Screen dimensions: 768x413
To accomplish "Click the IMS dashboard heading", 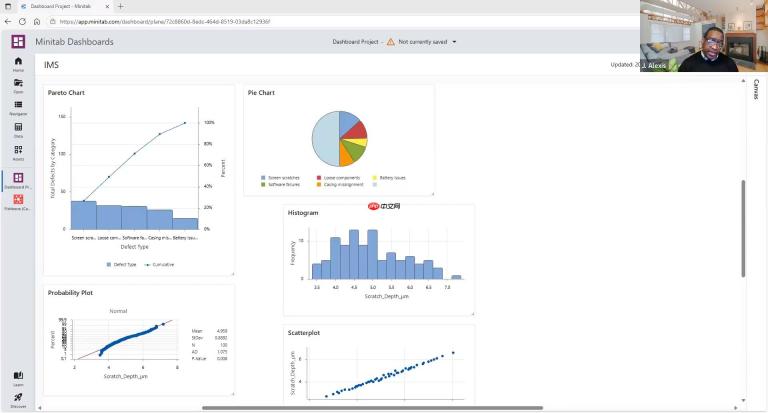I will click(51, 65).
